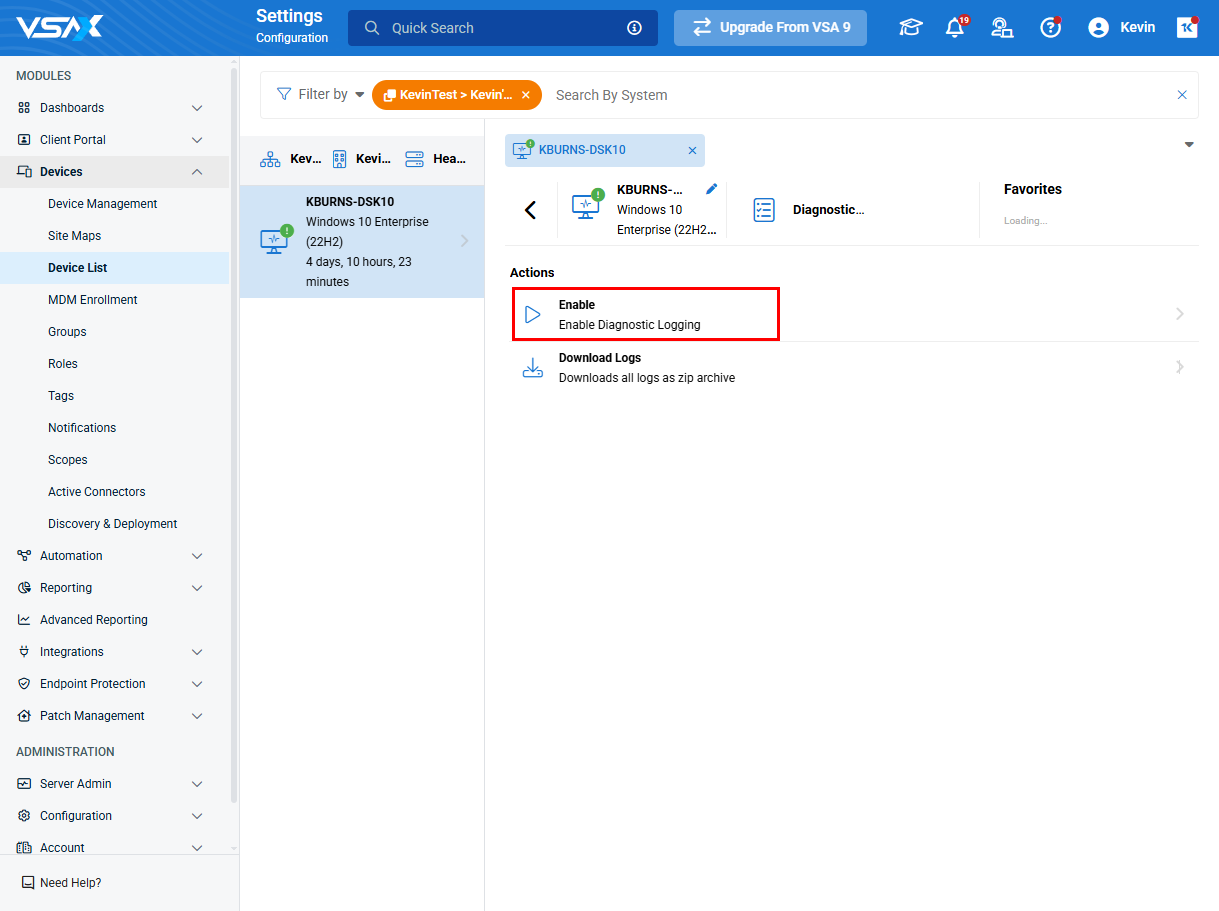Click the agent group server icon
This screenshot has height=911, width=1219.
pos(414,159)
